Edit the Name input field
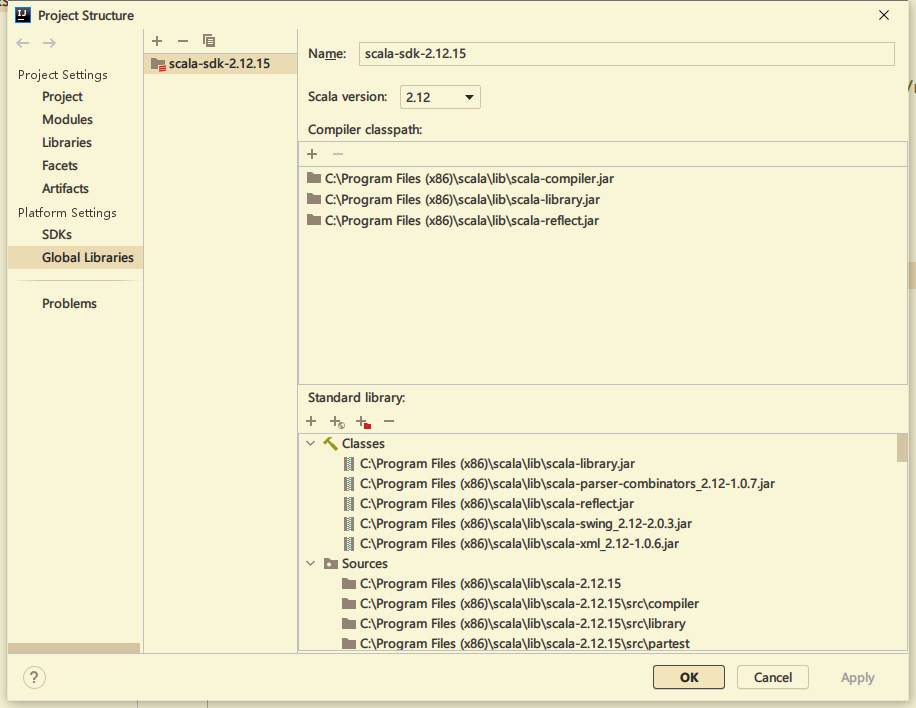 626,54
